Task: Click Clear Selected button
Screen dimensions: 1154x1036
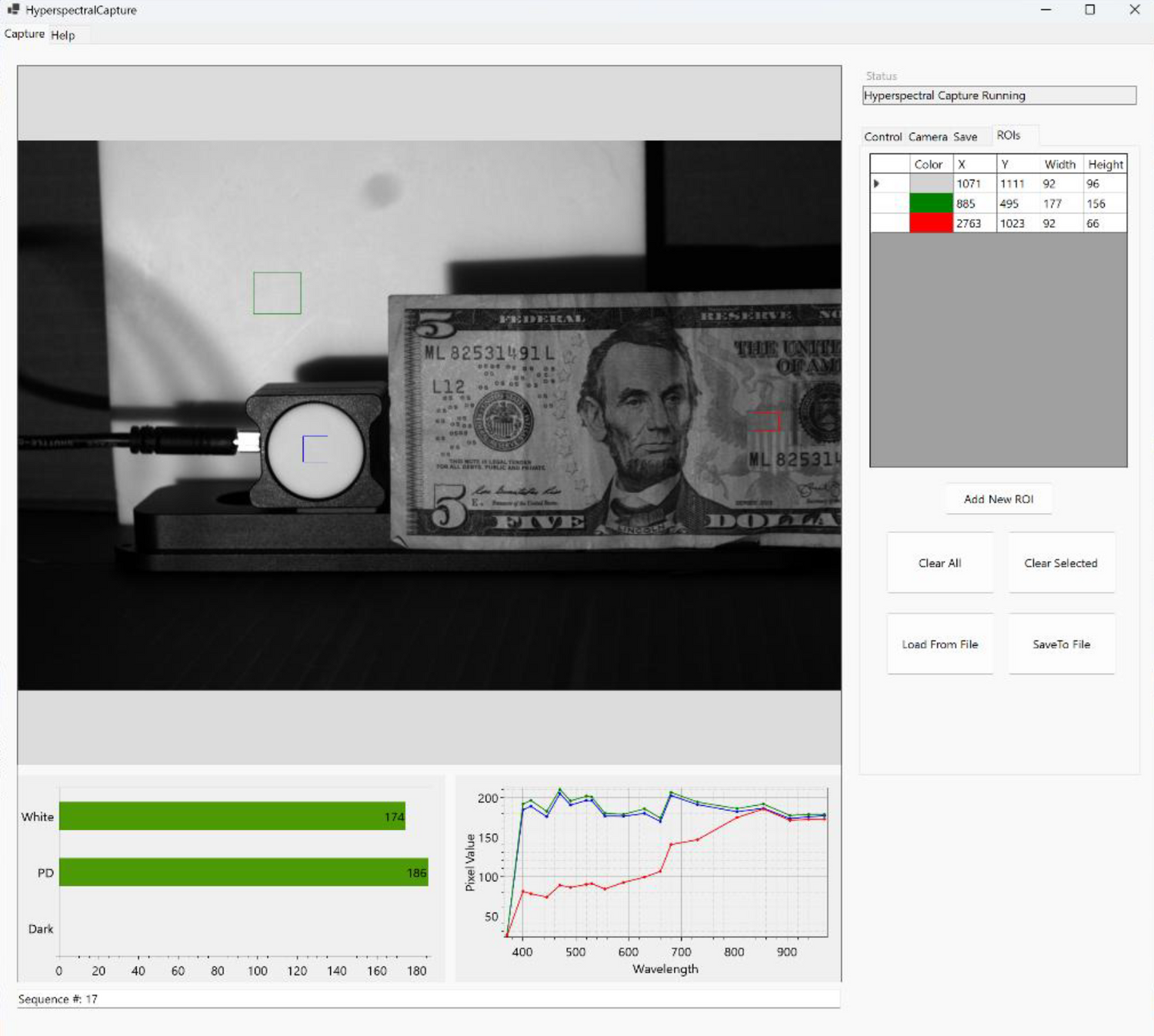Action: 1061,563
